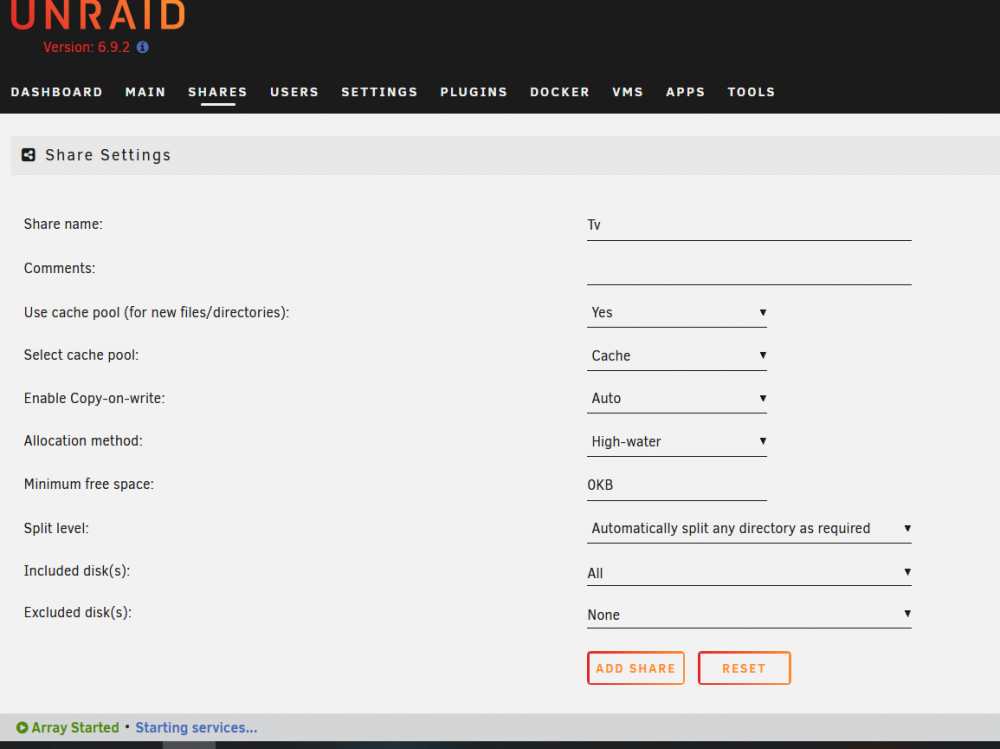Open the Use cache pool dropdown

tap(677, 313)
